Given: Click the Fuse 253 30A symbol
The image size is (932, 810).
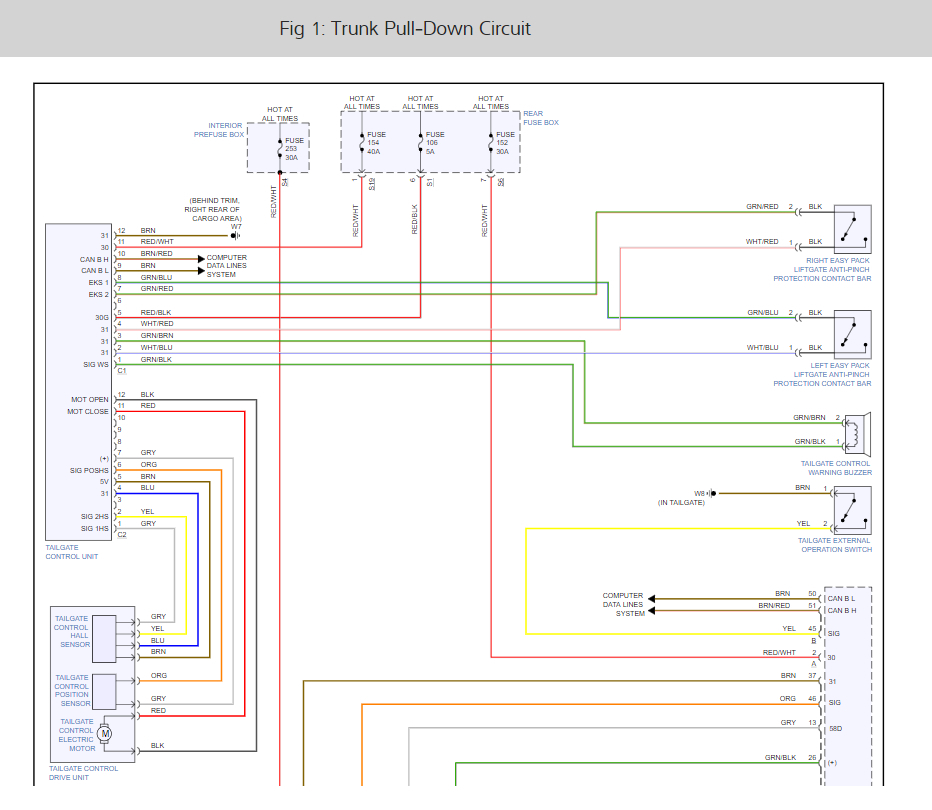Looking at the screenshot, I should coord(280,149).
